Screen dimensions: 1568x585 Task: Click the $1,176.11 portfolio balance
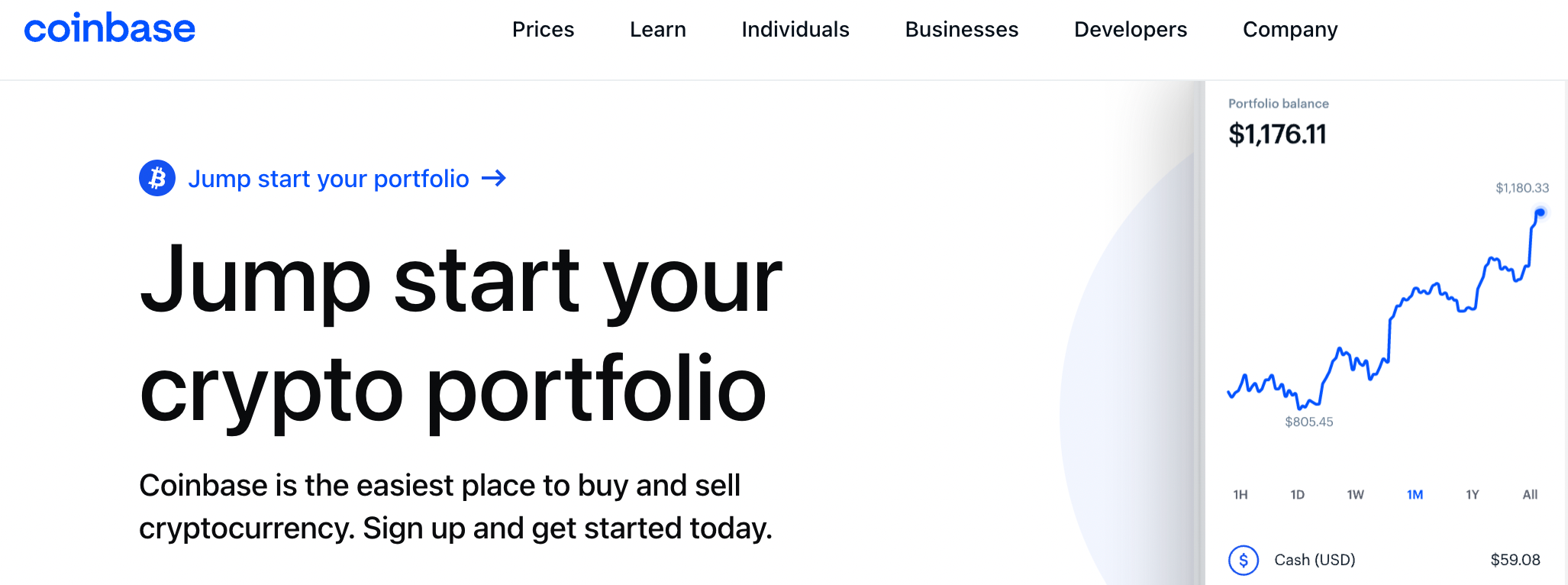[1277, 134]
